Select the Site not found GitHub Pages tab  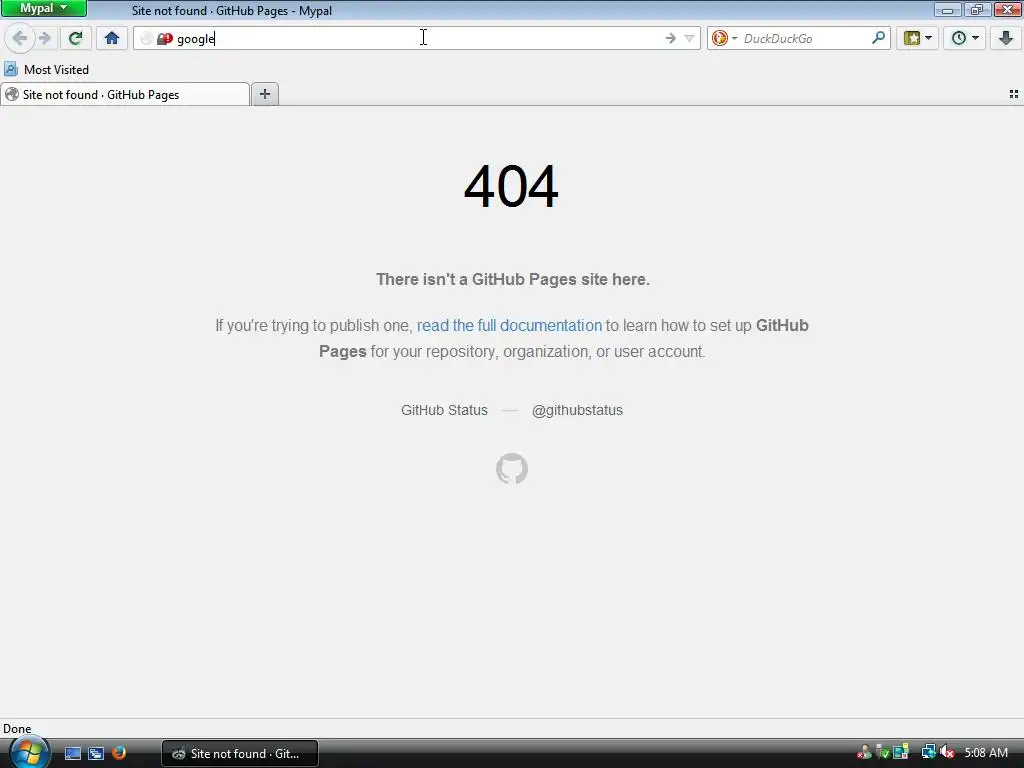tap(125, 95)
